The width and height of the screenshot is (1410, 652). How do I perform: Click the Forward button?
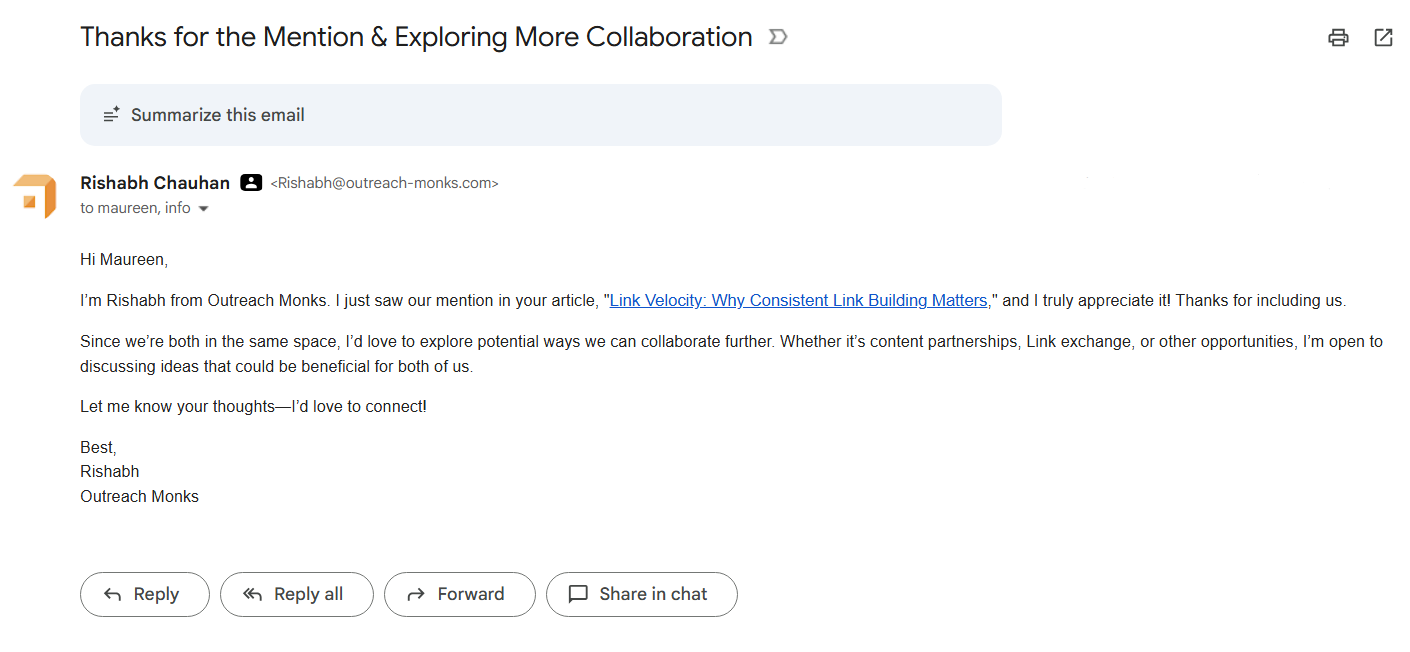click(x=459, y=594)
